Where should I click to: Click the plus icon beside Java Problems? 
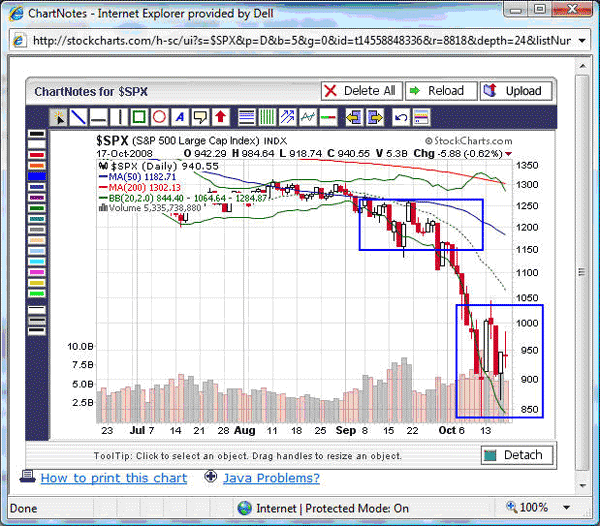point(211,477)
